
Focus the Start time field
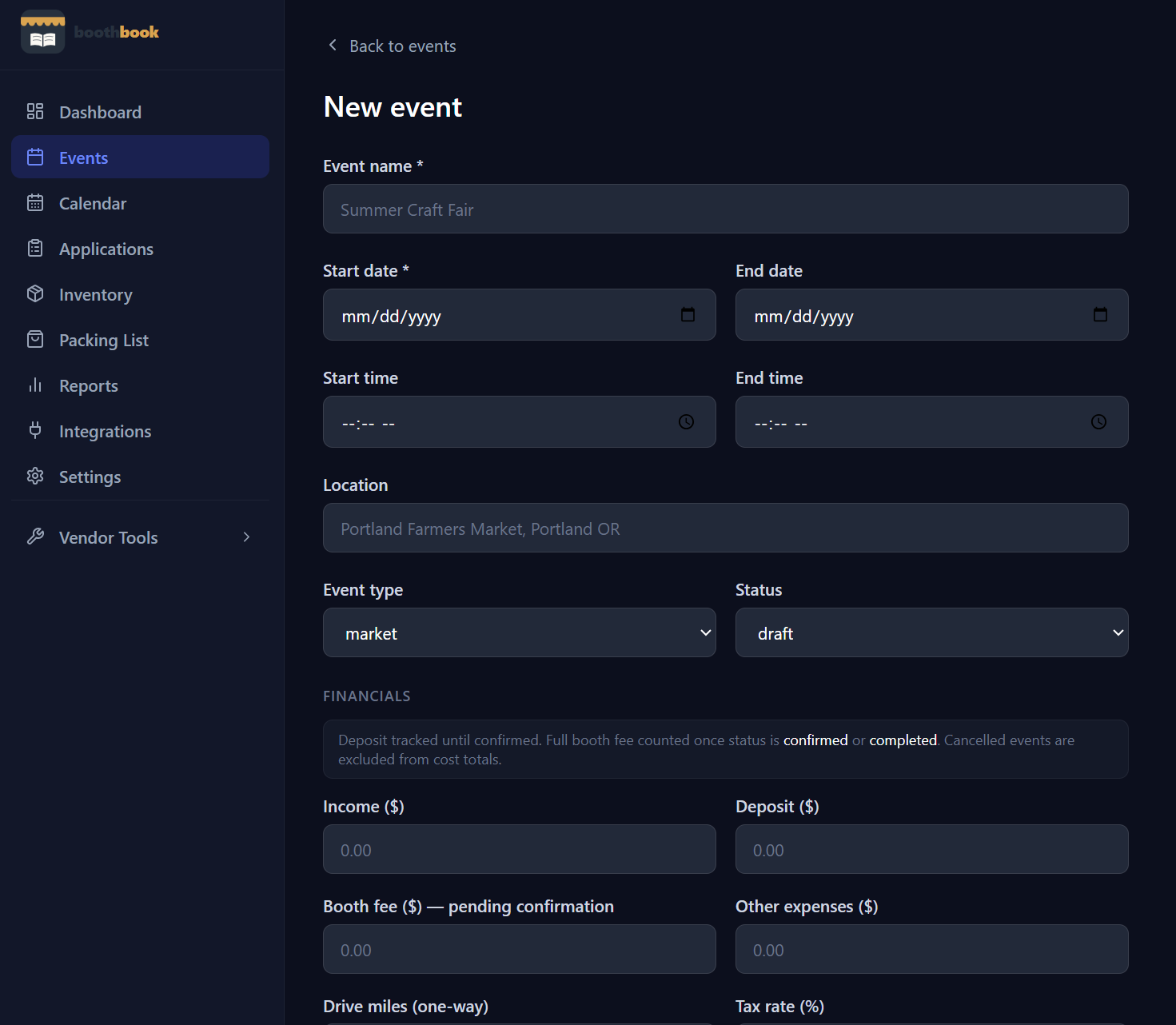coord(520,421)
